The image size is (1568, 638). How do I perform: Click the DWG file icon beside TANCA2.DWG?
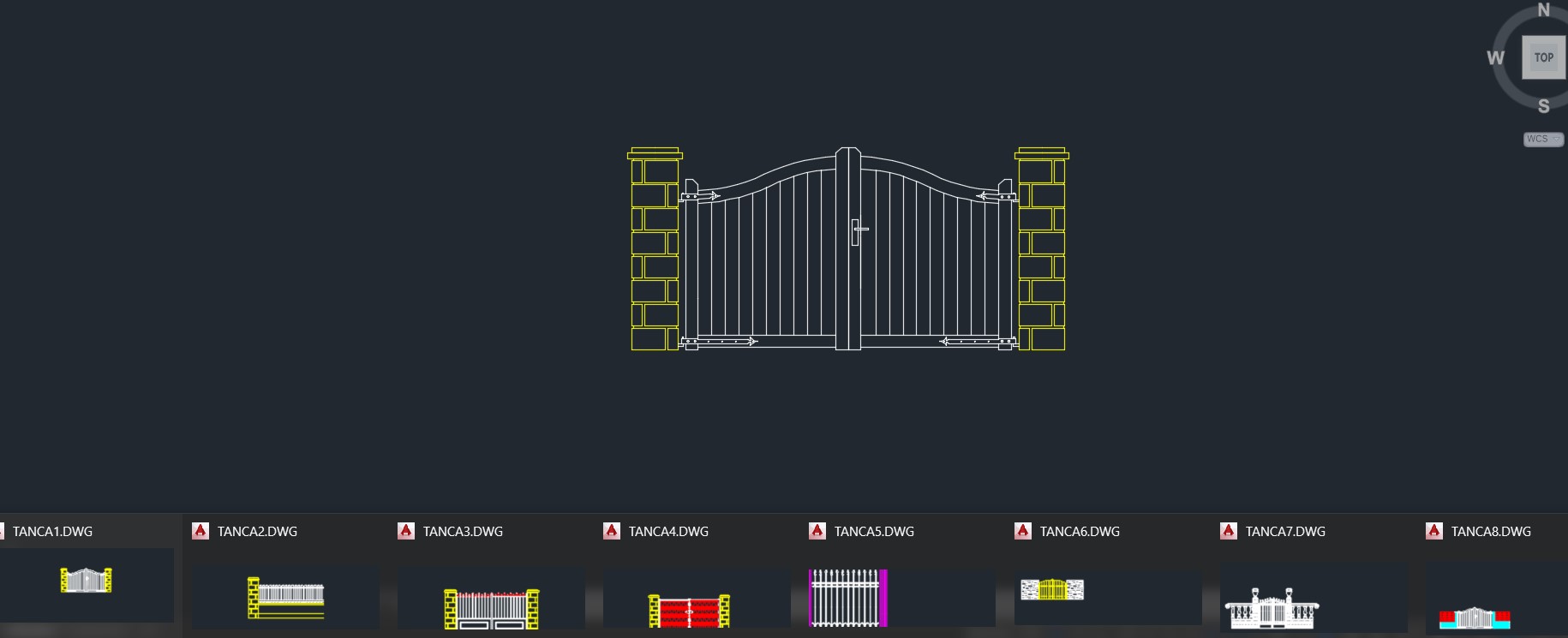(200, 531)
